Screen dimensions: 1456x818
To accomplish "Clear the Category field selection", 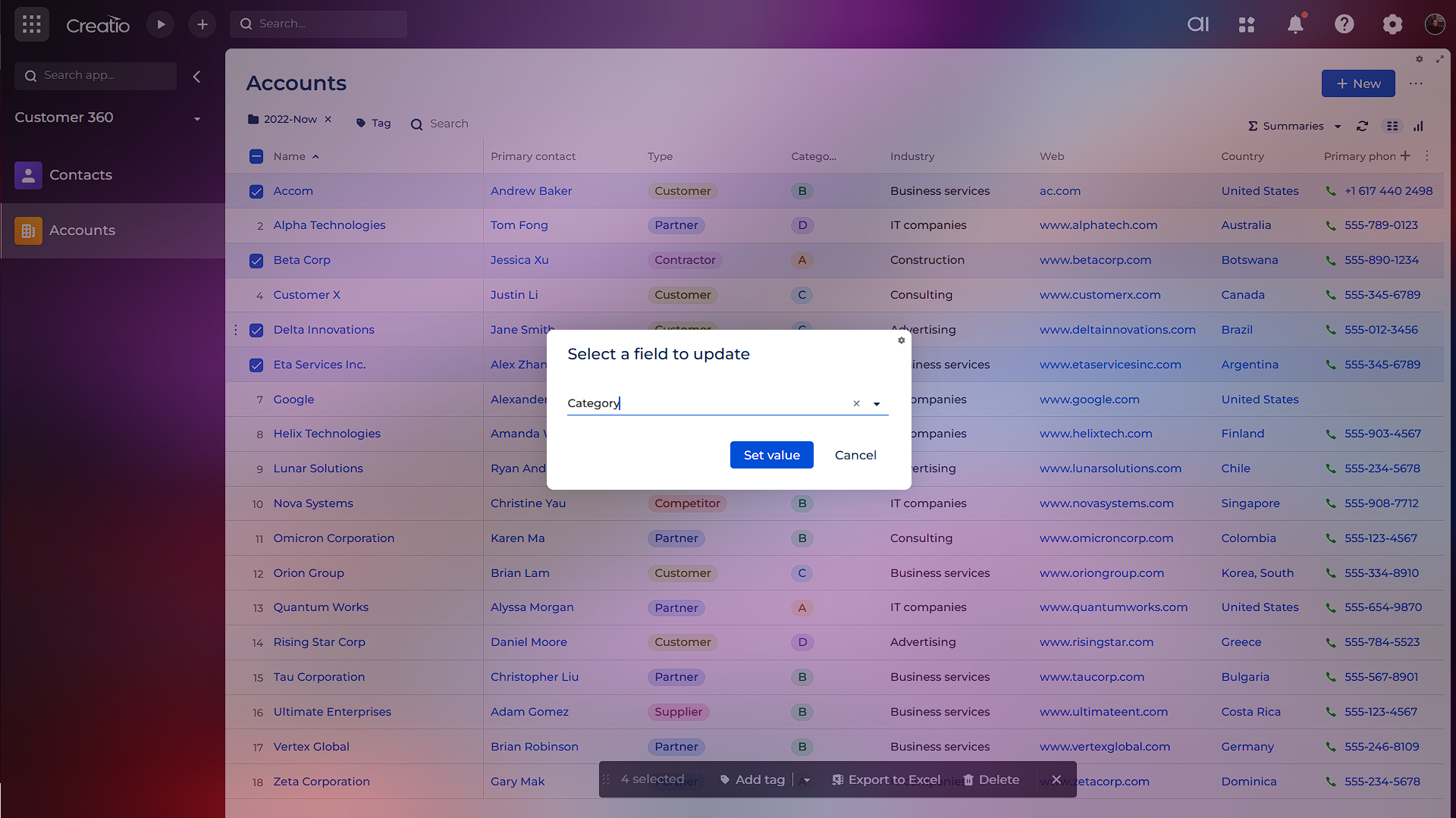I will [x=856, y=404].
